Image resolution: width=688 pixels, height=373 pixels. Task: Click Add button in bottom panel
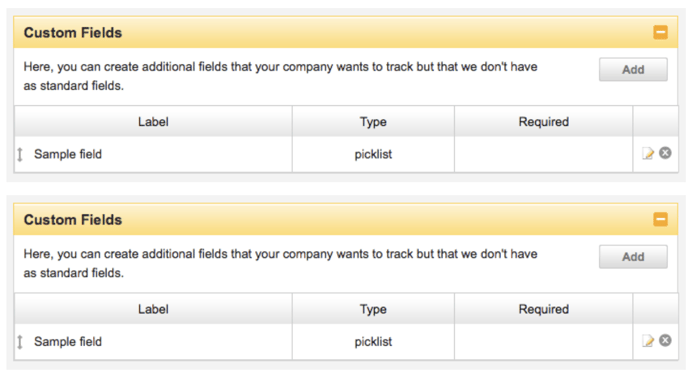point(633,257)
